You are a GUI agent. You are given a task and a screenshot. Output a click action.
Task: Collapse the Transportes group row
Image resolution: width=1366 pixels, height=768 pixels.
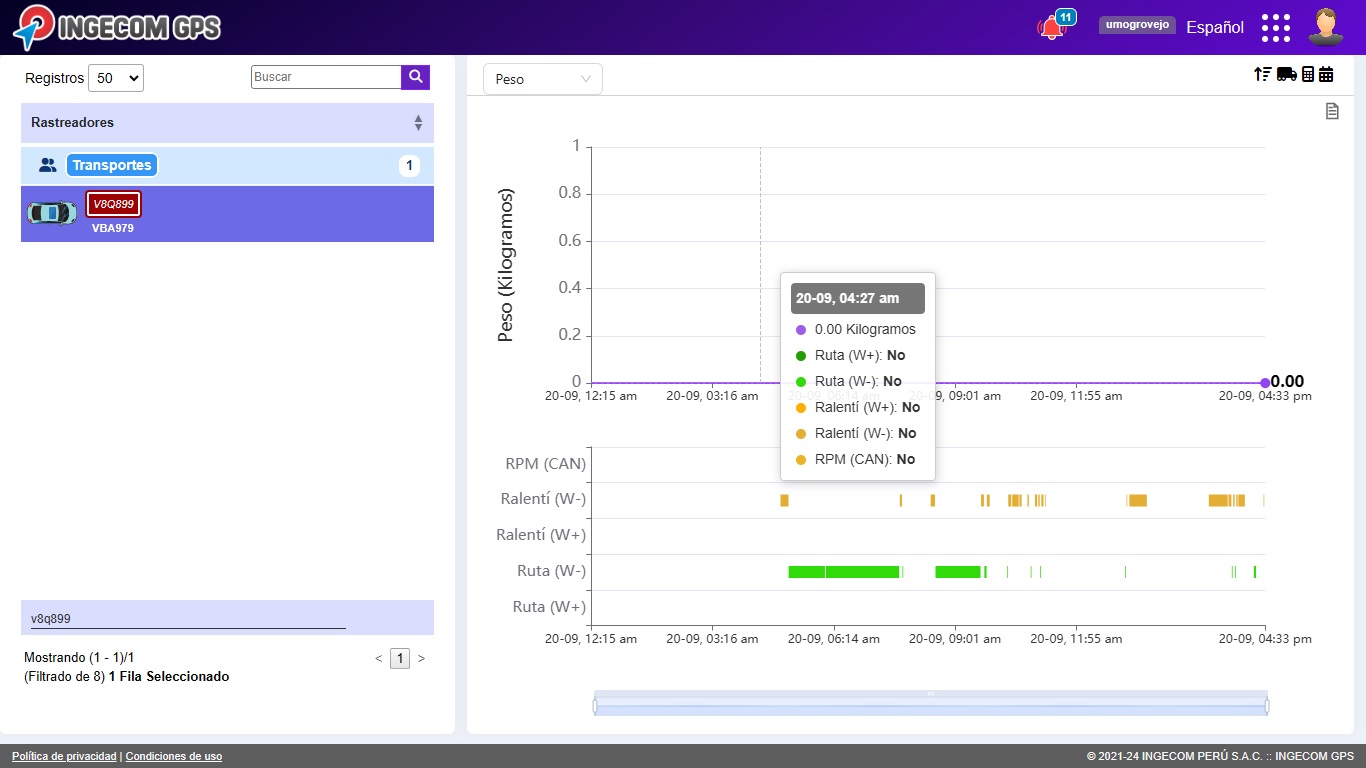point(112,166)
